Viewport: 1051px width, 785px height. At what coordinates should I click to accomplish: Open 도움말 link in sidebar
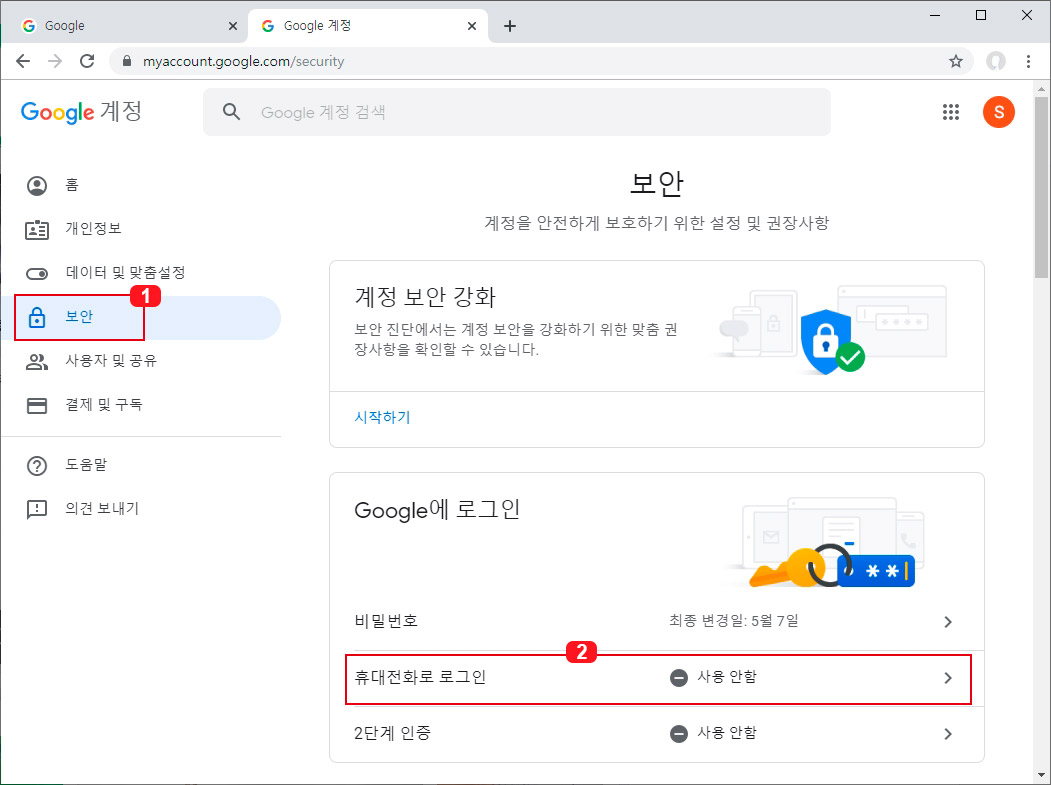click(141, 465)
